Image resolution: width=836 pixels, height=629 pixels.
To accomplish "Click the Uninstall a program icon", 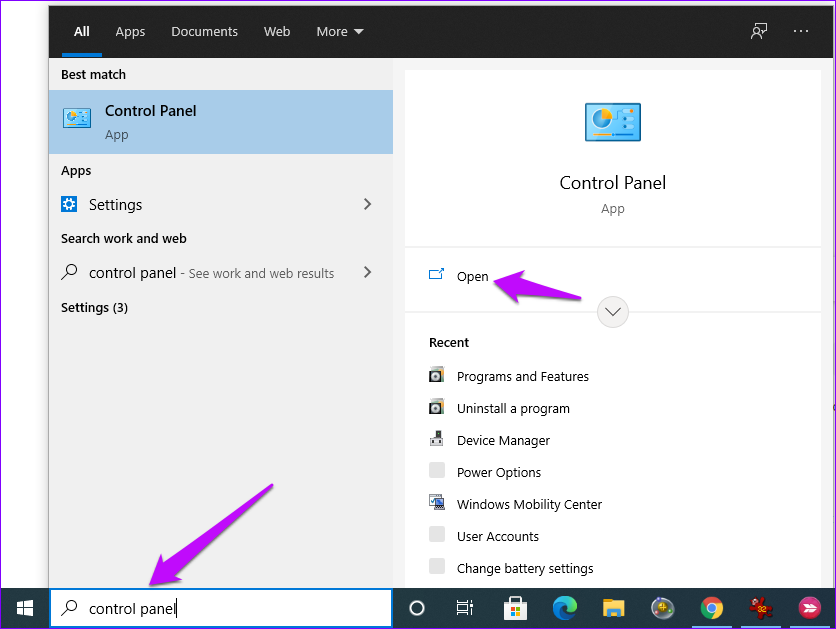I will click(x=437, y=407).
